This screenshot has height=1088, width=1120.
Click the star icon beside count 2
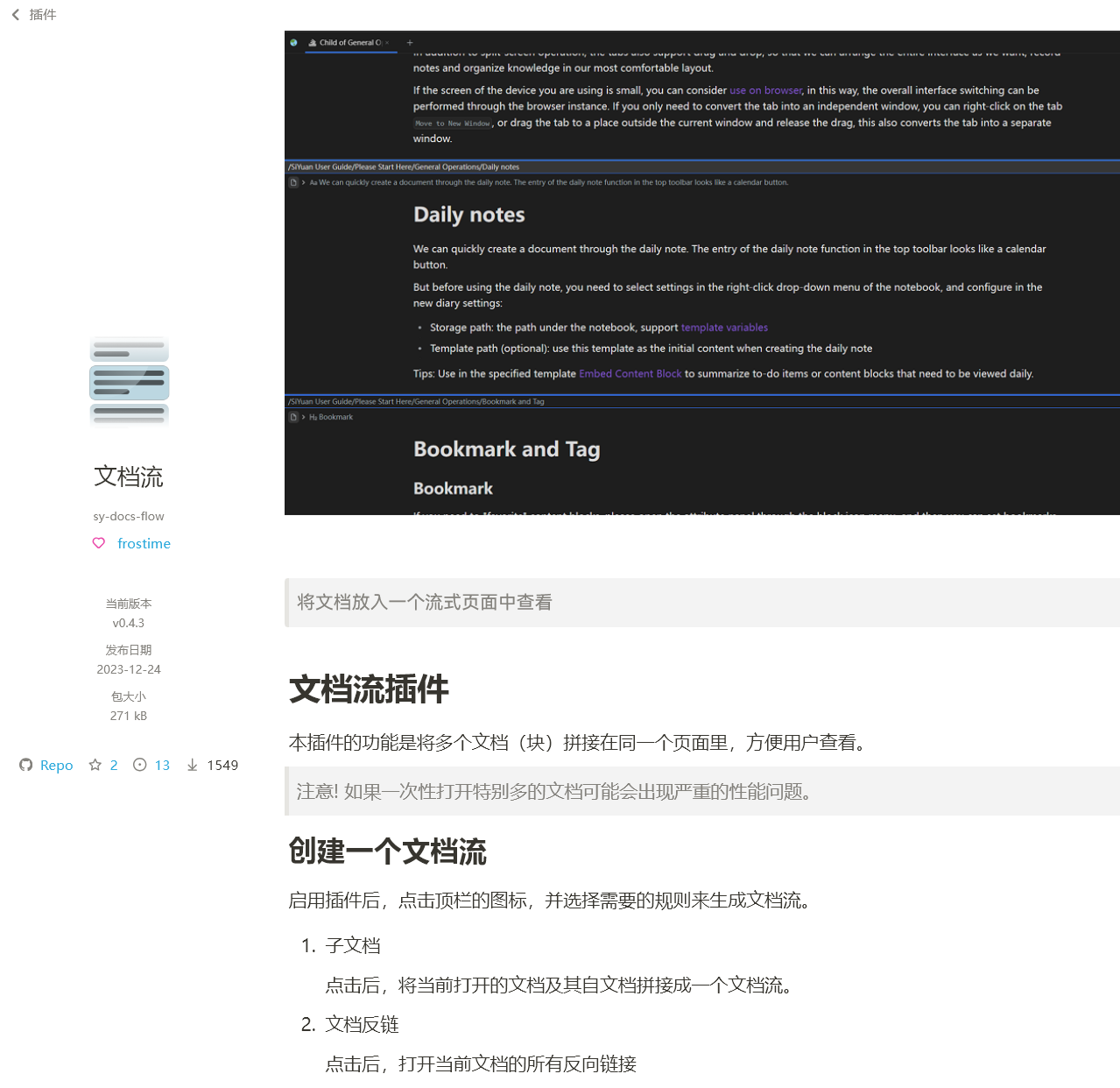pos(95,765)
